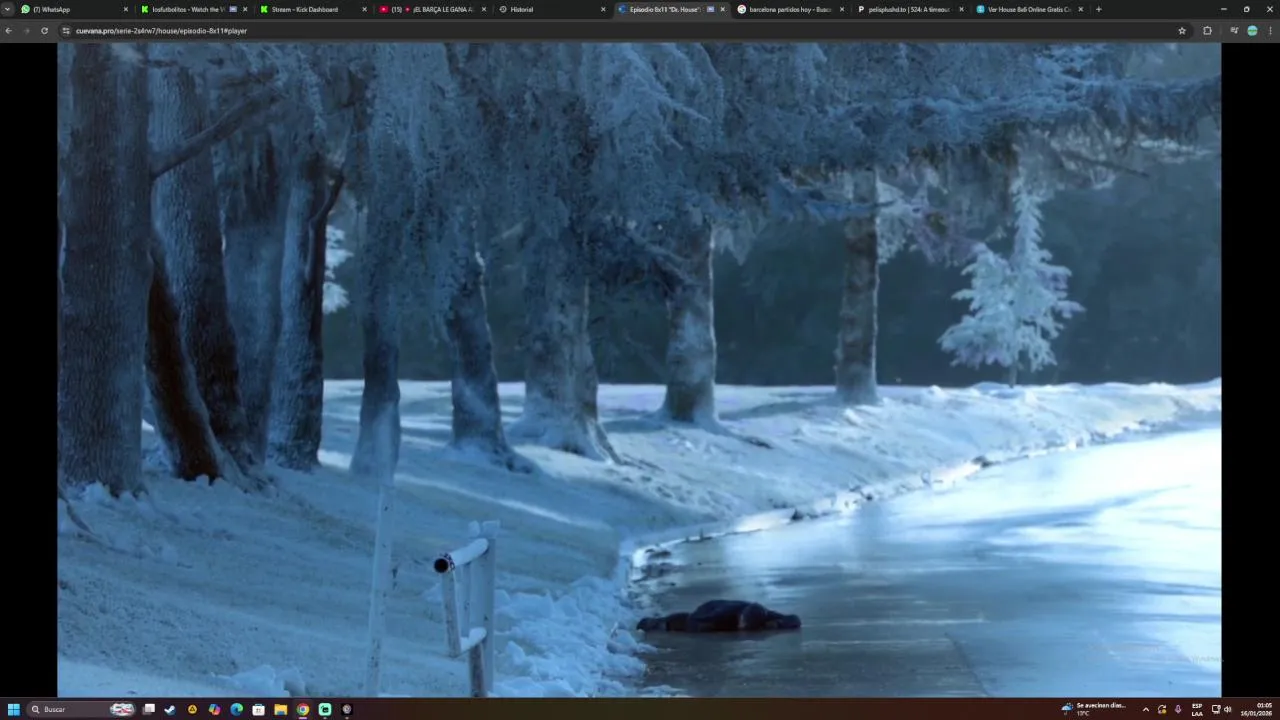Open the network status tray icon
This screenshot has height=720, width=1280.
[1215, 709]
